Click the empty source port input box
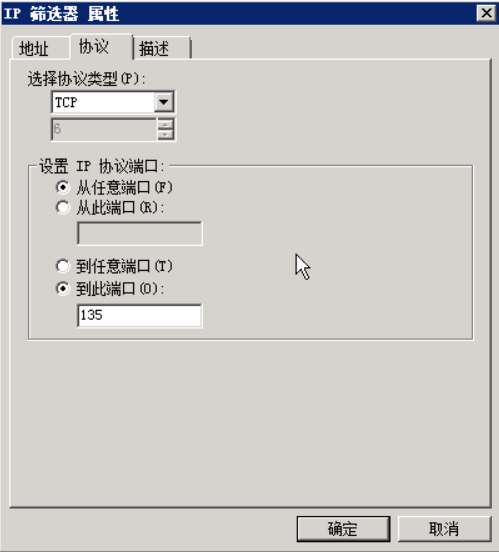Viewport: 499px width, 552px height. [x=139, y=233]
